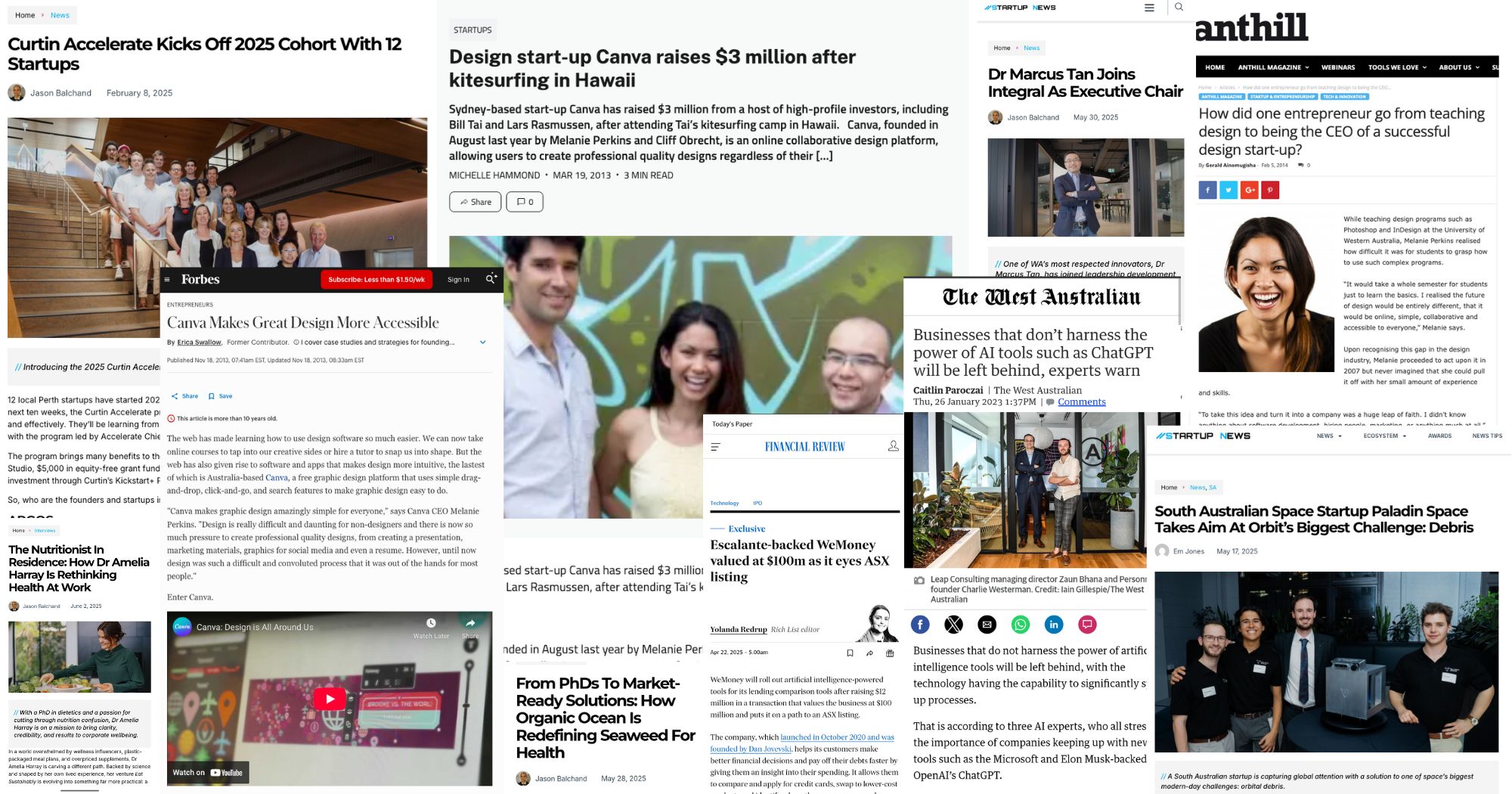
Task: Click the LinkedIn share icon
Action: (x=1054, y=624)
